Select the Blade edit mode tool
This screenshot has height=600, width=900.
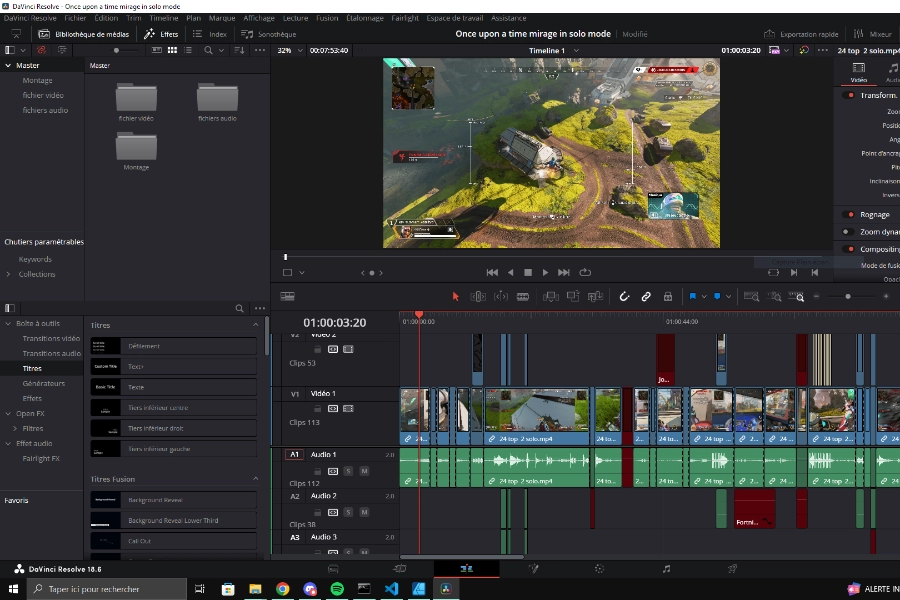click(522, 296)
